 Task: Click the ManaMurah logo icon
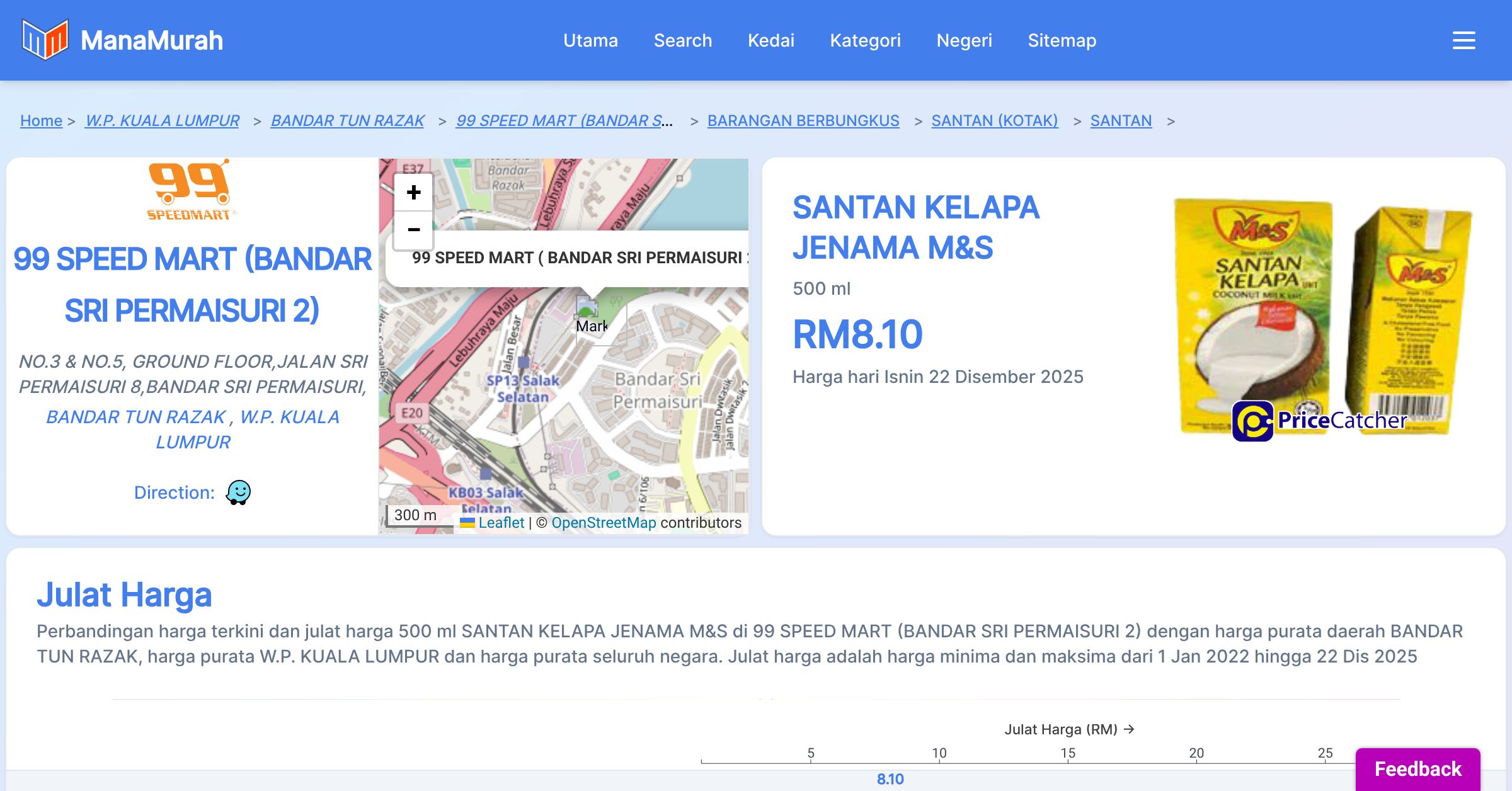(x=45, y=40)
